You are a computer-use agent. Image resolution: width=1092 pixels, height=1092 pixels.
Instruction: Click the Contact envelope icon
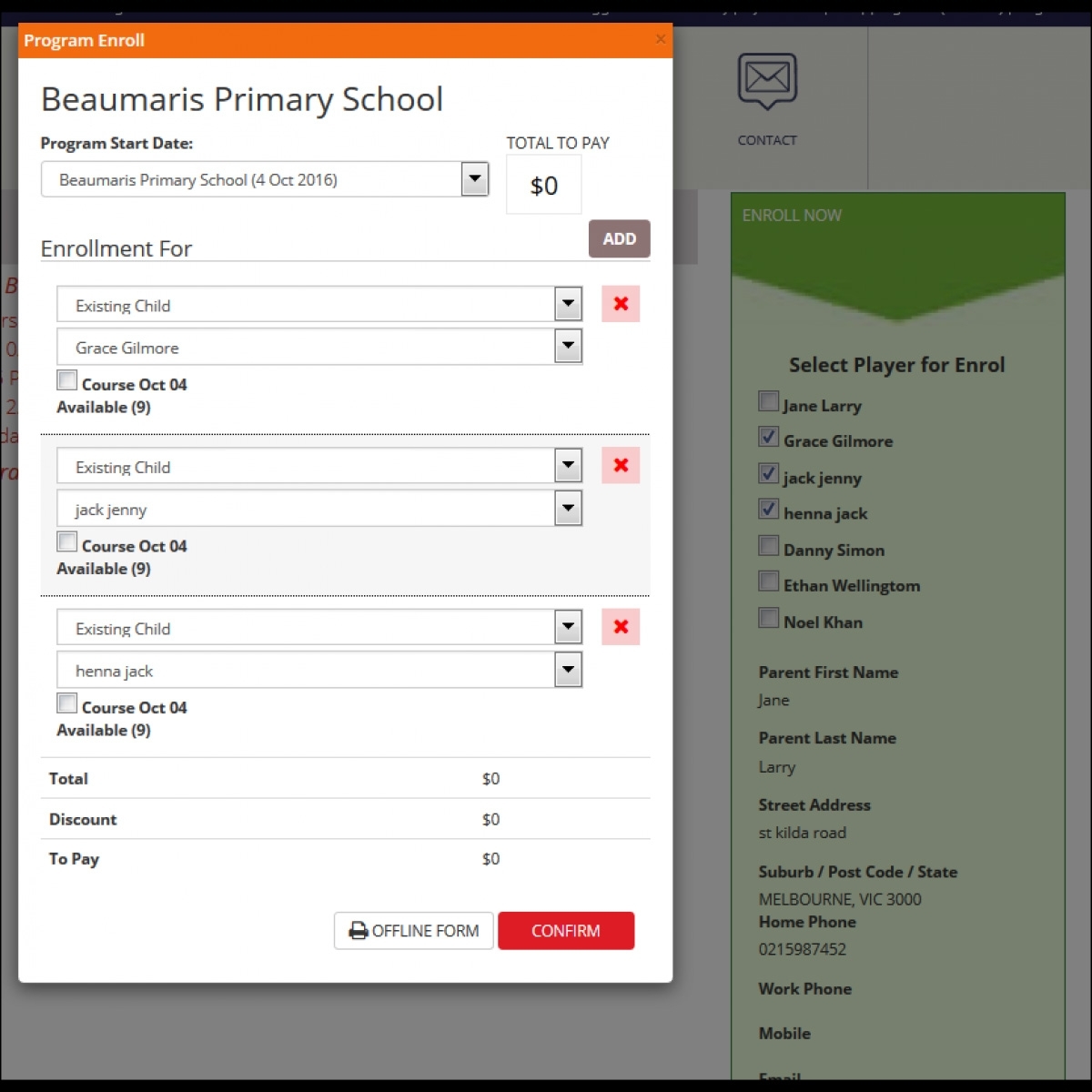click(x=767, y=81)
